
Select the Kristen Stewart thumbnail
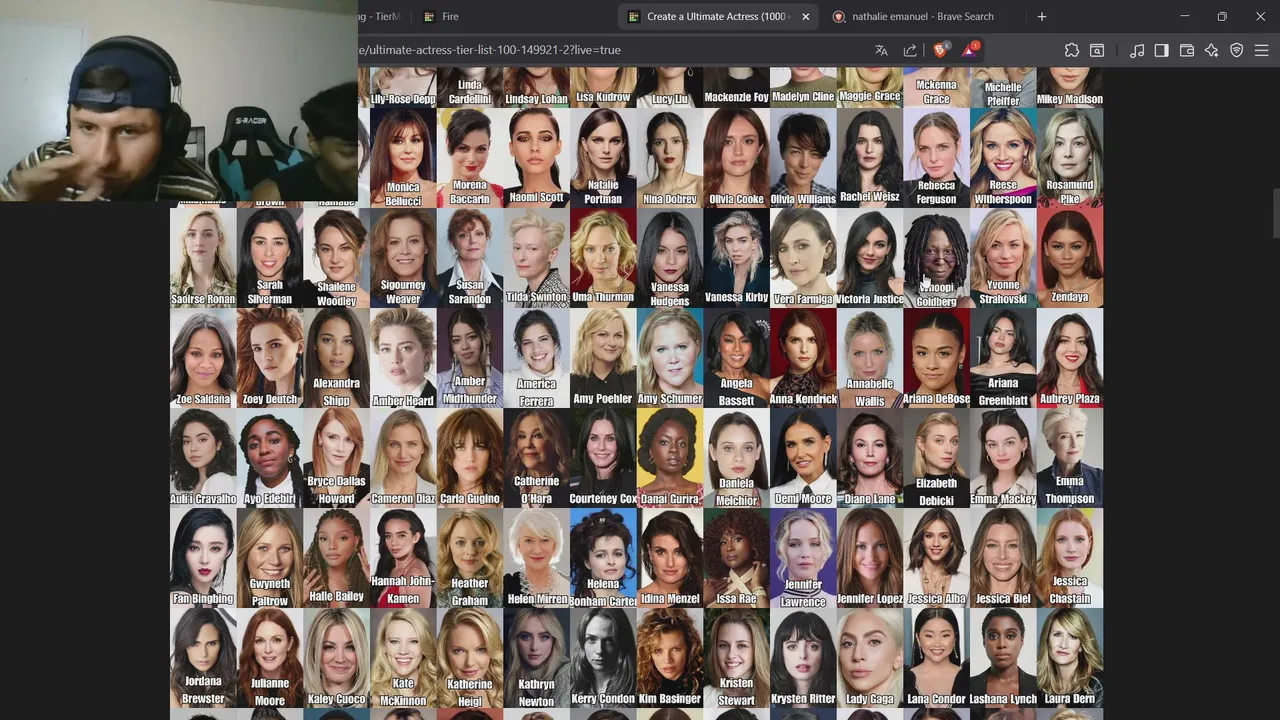pyautogui.click(x=736, y=657)
